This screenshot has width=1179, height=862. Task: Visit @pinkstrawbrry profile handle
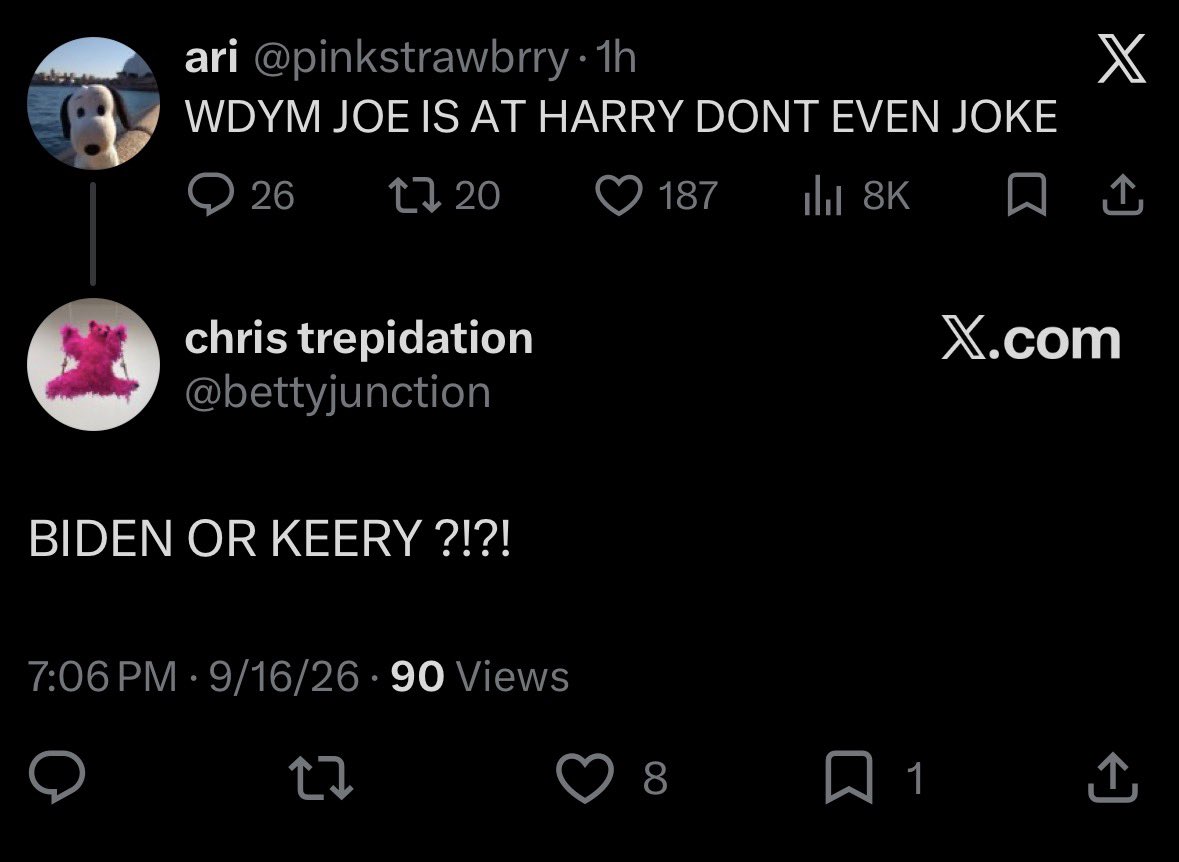point(411,58)
